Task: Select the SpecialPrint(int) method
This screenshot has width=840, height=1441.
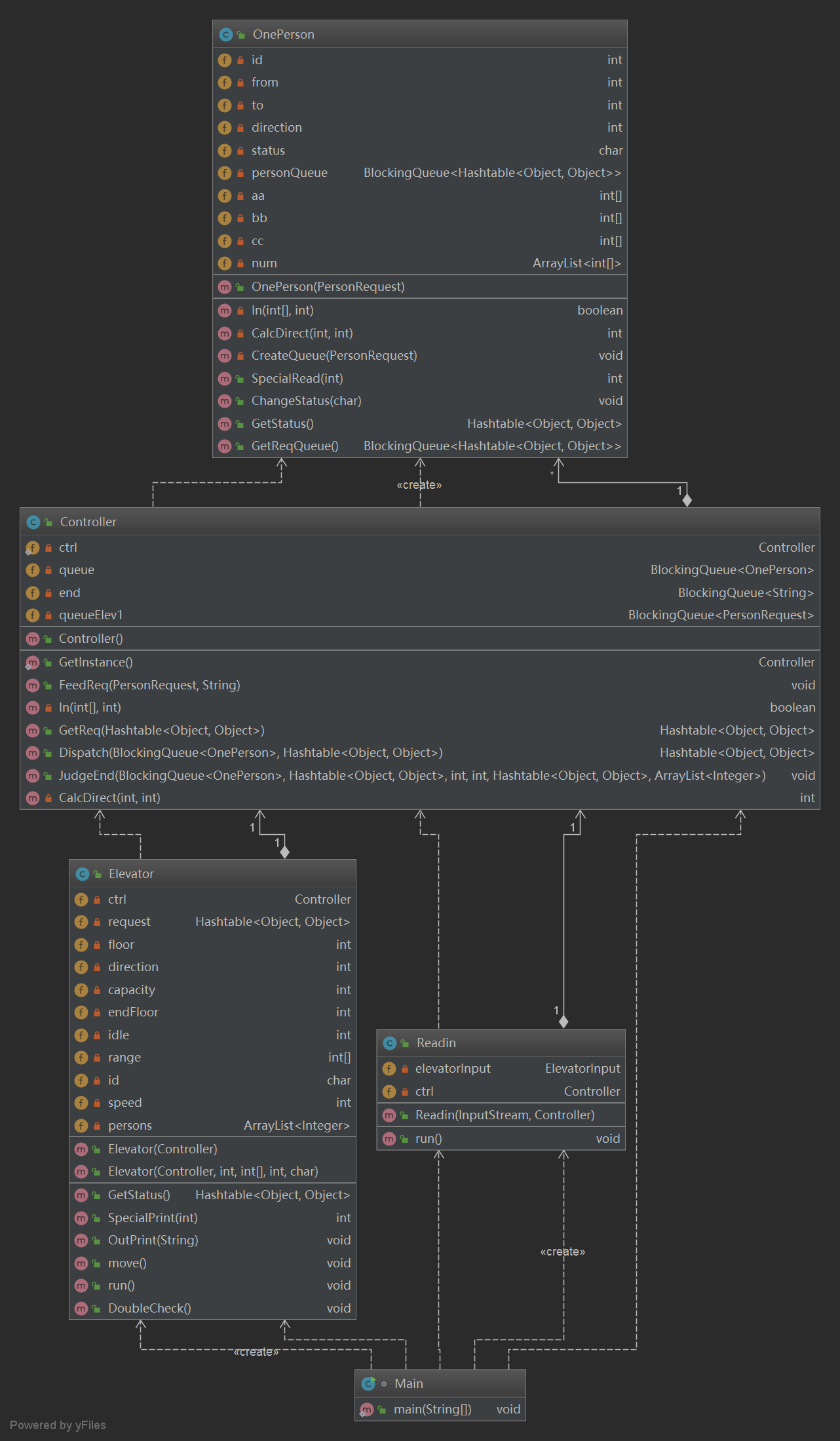Action: [x=212, y=1218]
